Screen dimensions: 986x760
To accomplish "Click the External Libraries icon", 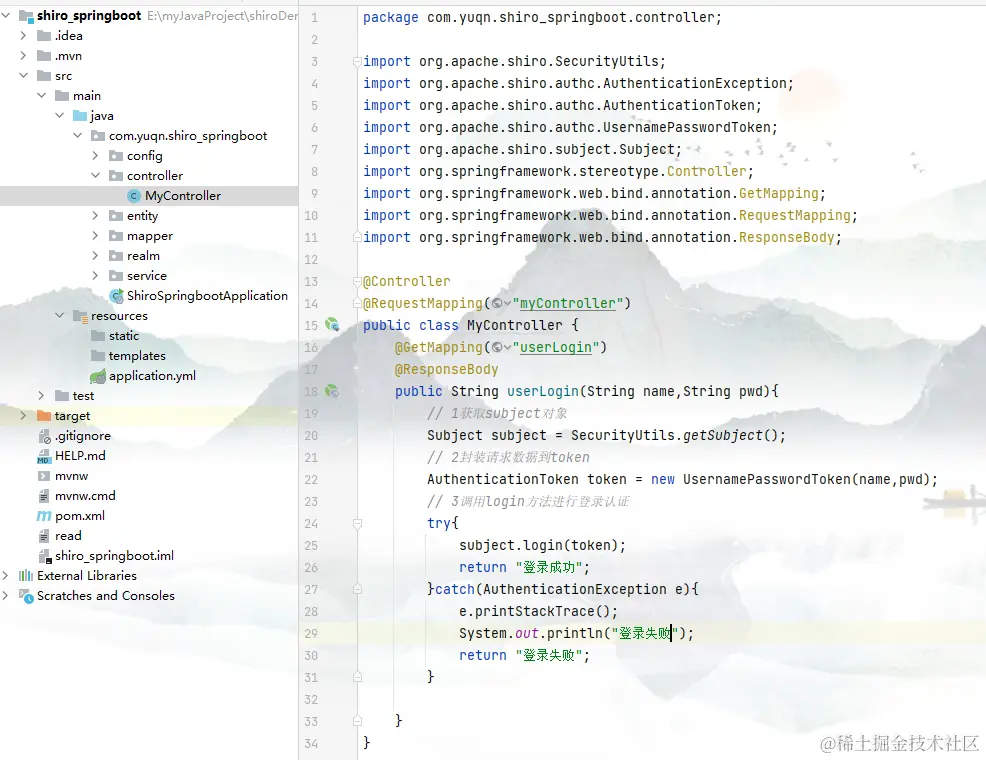I will coord(26,575).
